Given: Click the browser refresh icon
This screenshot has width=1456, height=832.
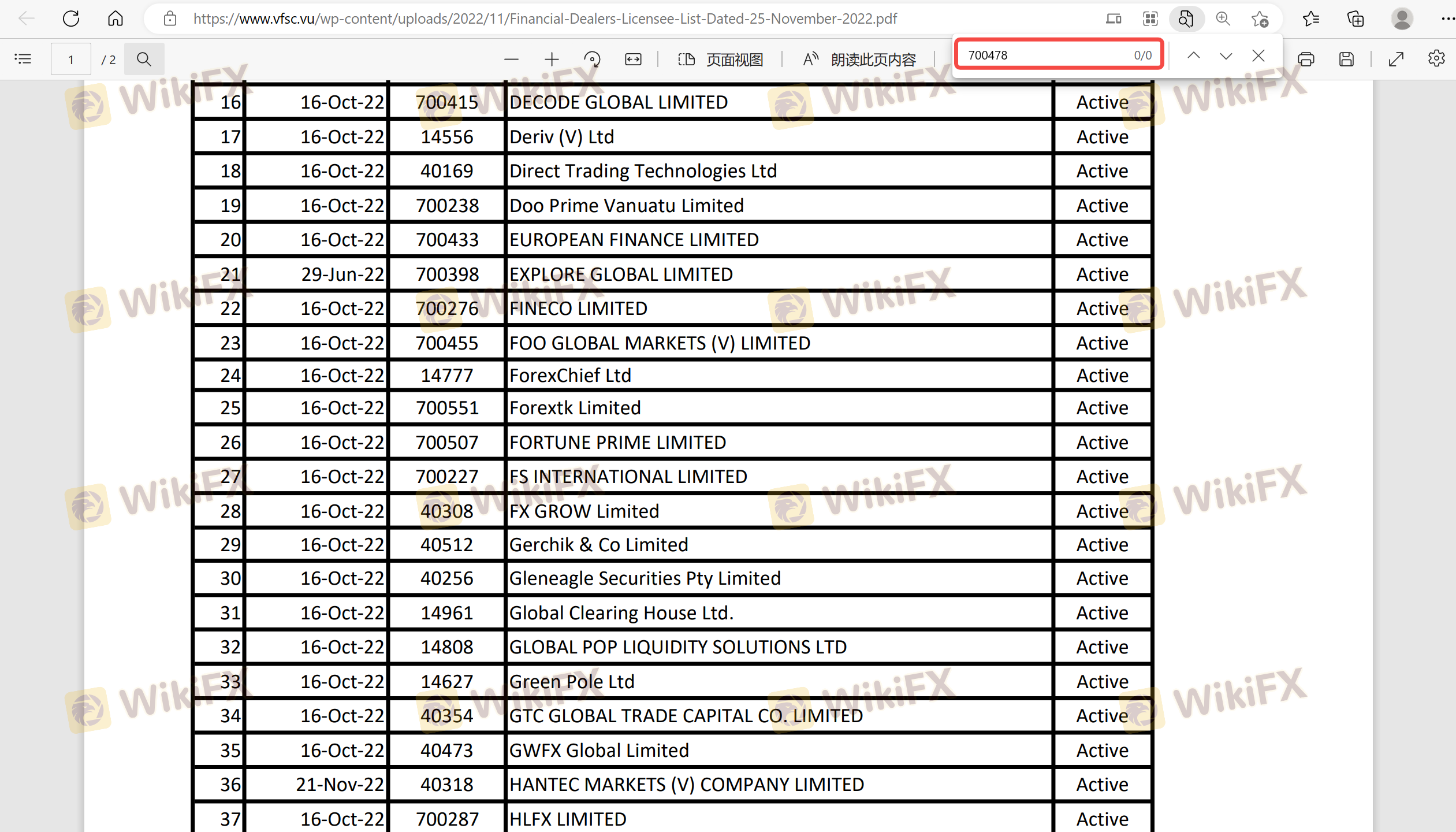Looking at the screenshot, I should coord(71,18).
